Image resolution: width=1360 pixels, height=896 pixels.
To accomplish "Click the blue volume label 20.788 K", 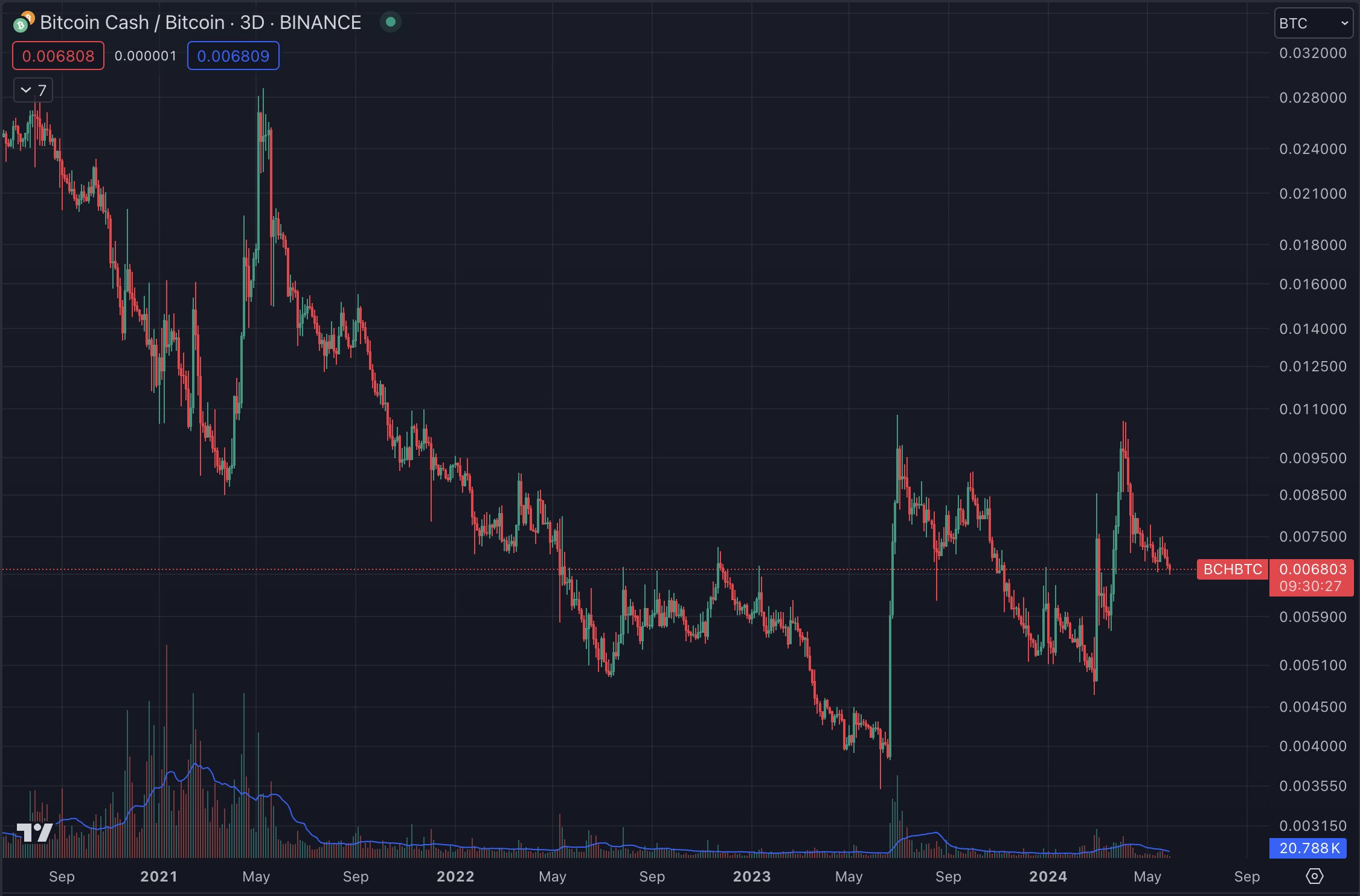I will coord(1308,848).
